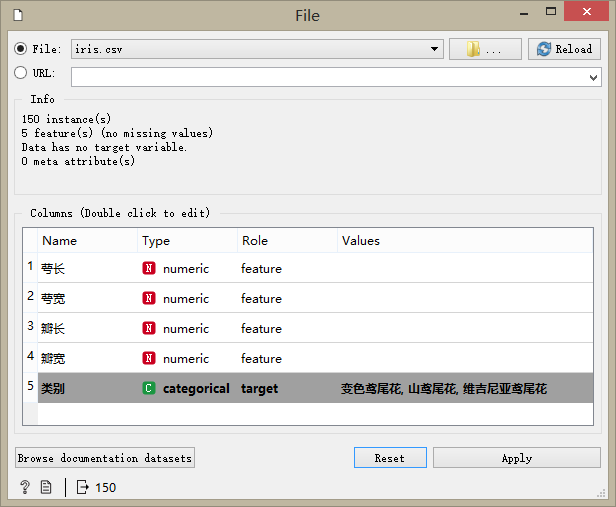Click the Type column header
Screen dimensions: 616x507
pyautogui.click(x=187, y=240)
